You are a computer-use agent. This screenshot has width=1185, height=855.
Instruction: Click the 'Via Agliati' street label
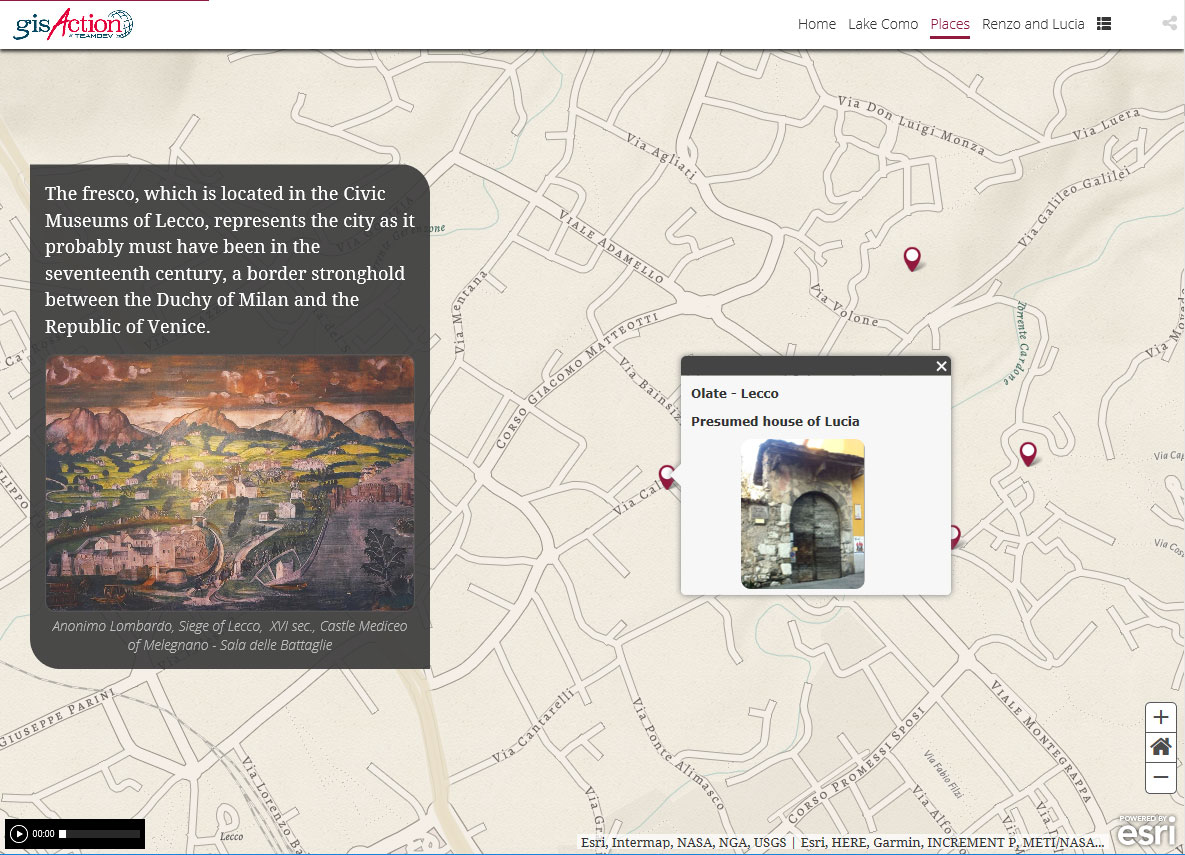click(x=661, y=156)
